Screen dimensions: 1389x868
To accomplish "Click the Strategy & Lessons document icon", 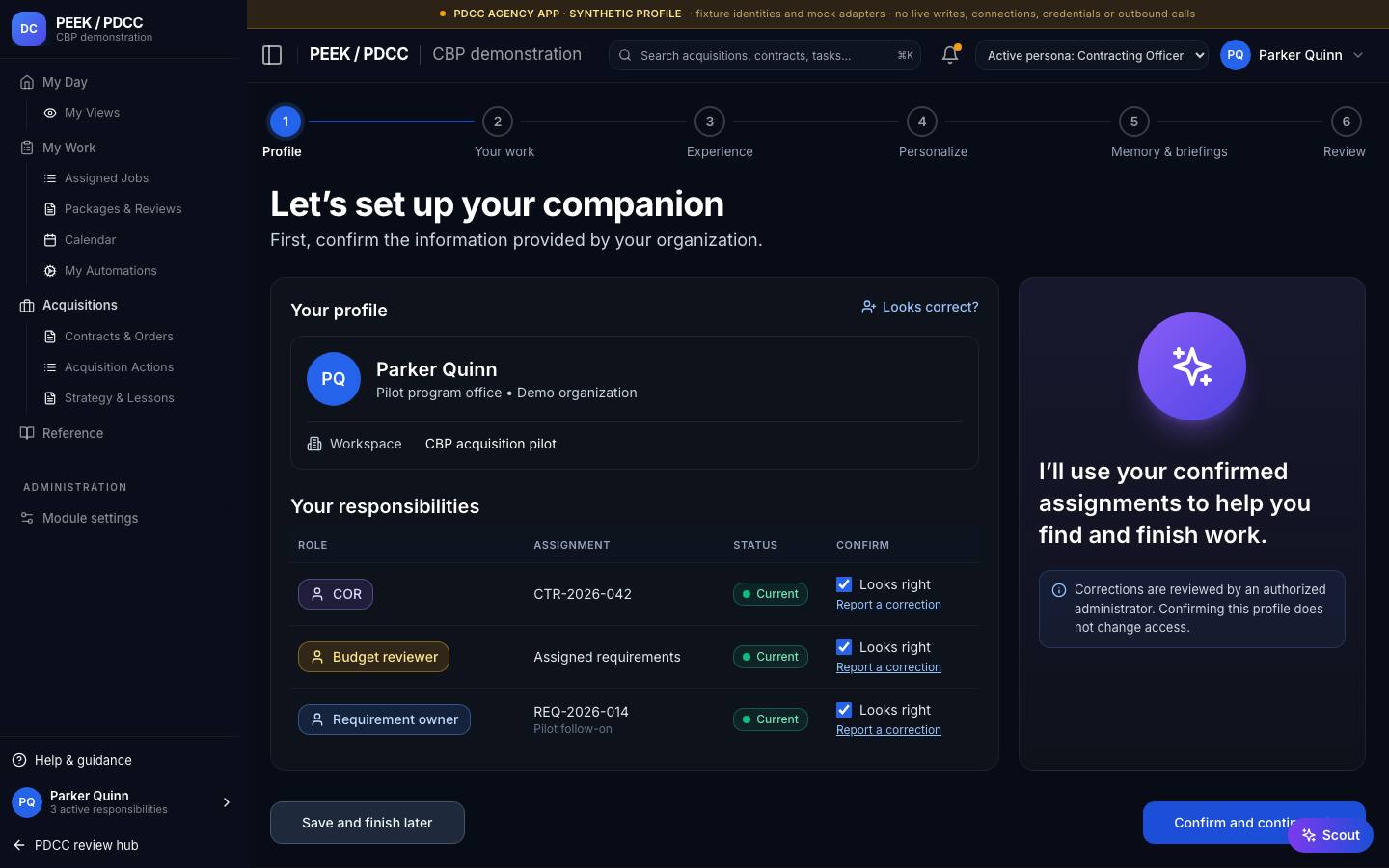I will (50, 398).
